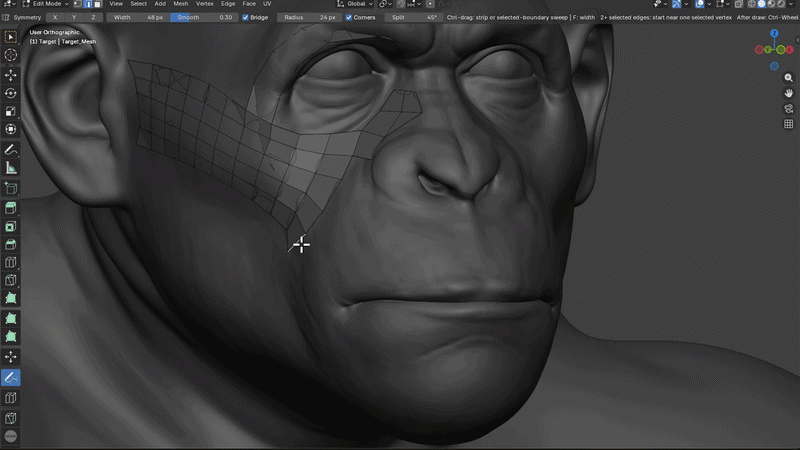
Task: Switch to rendered viewport shading
Action: pyautogui.click(x=781, y=4)
